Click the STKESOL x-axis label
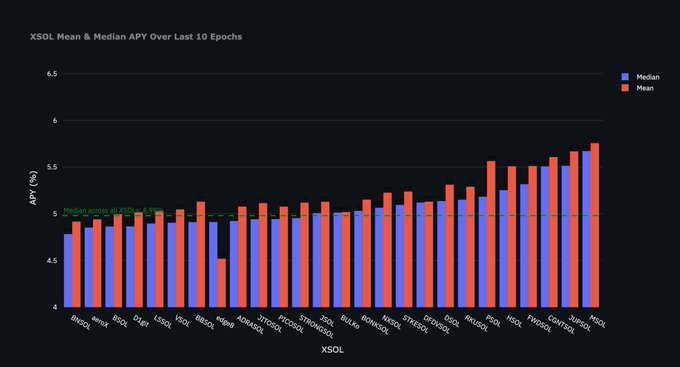The image size is (680, 367). 415,324
